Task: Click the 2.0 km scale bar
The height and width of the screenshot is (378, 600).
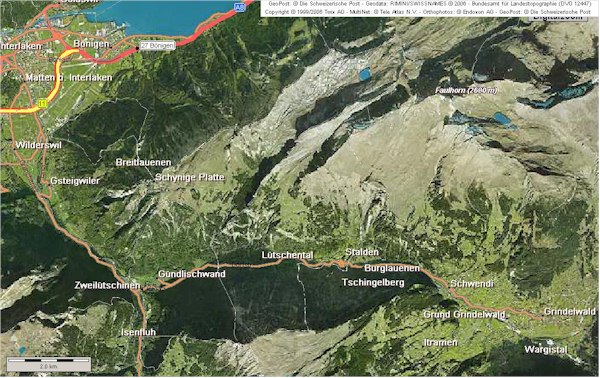Action: (x=49, y=364)
